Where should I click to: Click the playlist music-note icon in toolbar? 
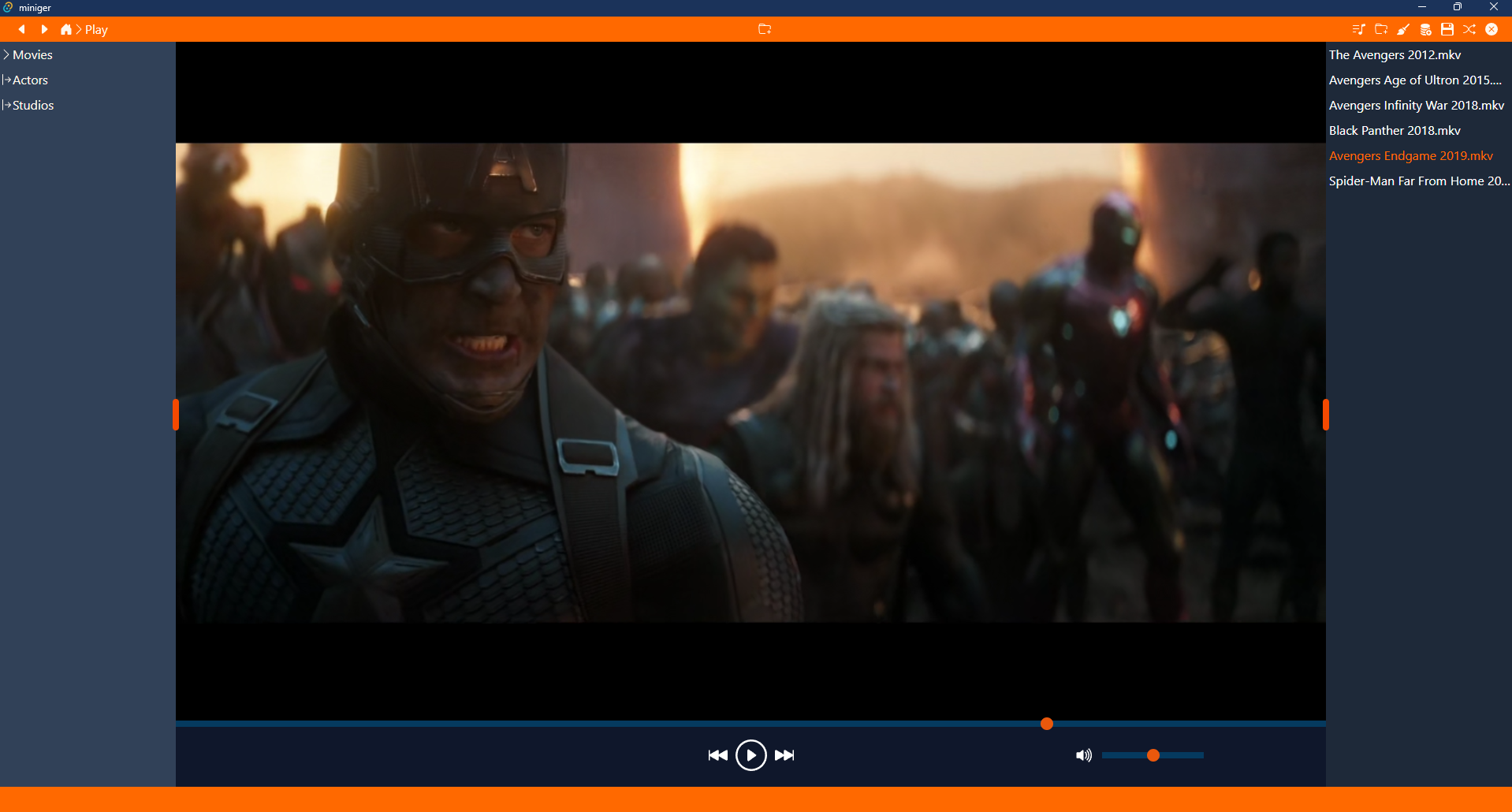(x=1357, y=29)
